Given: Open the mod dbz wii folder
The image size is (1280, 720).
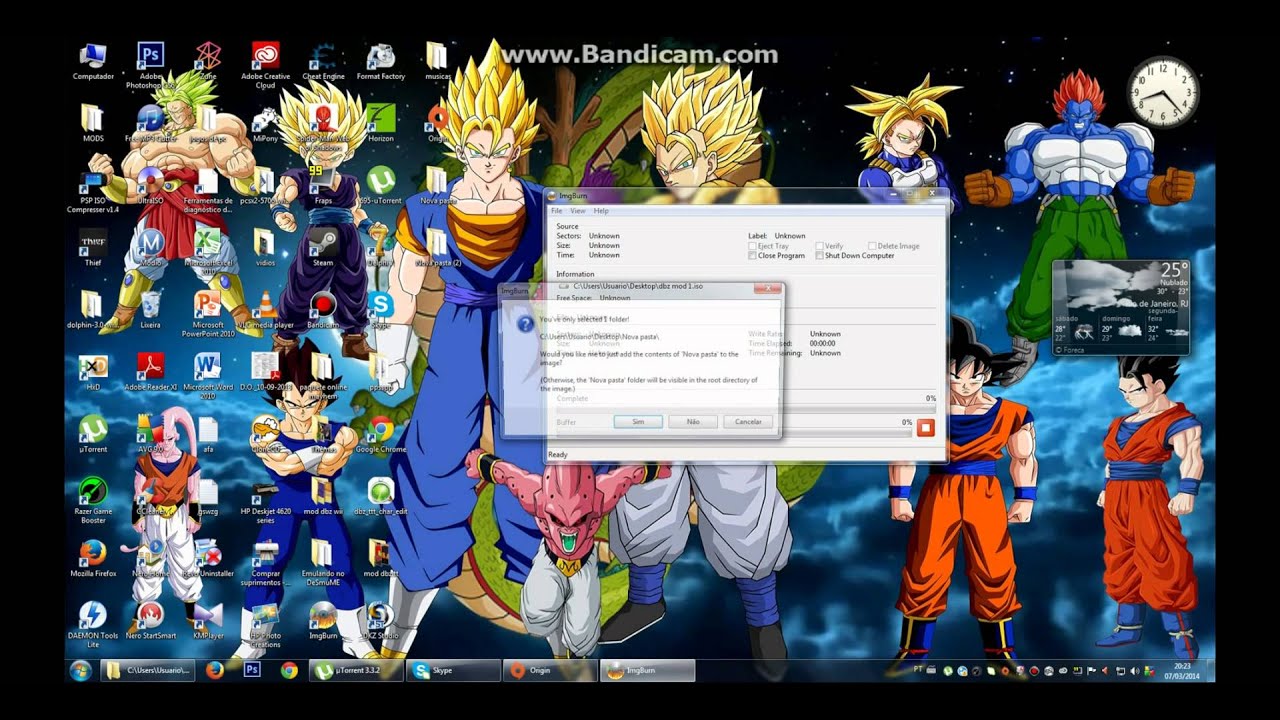Looking at the screenshot, I should pos(323,496).
